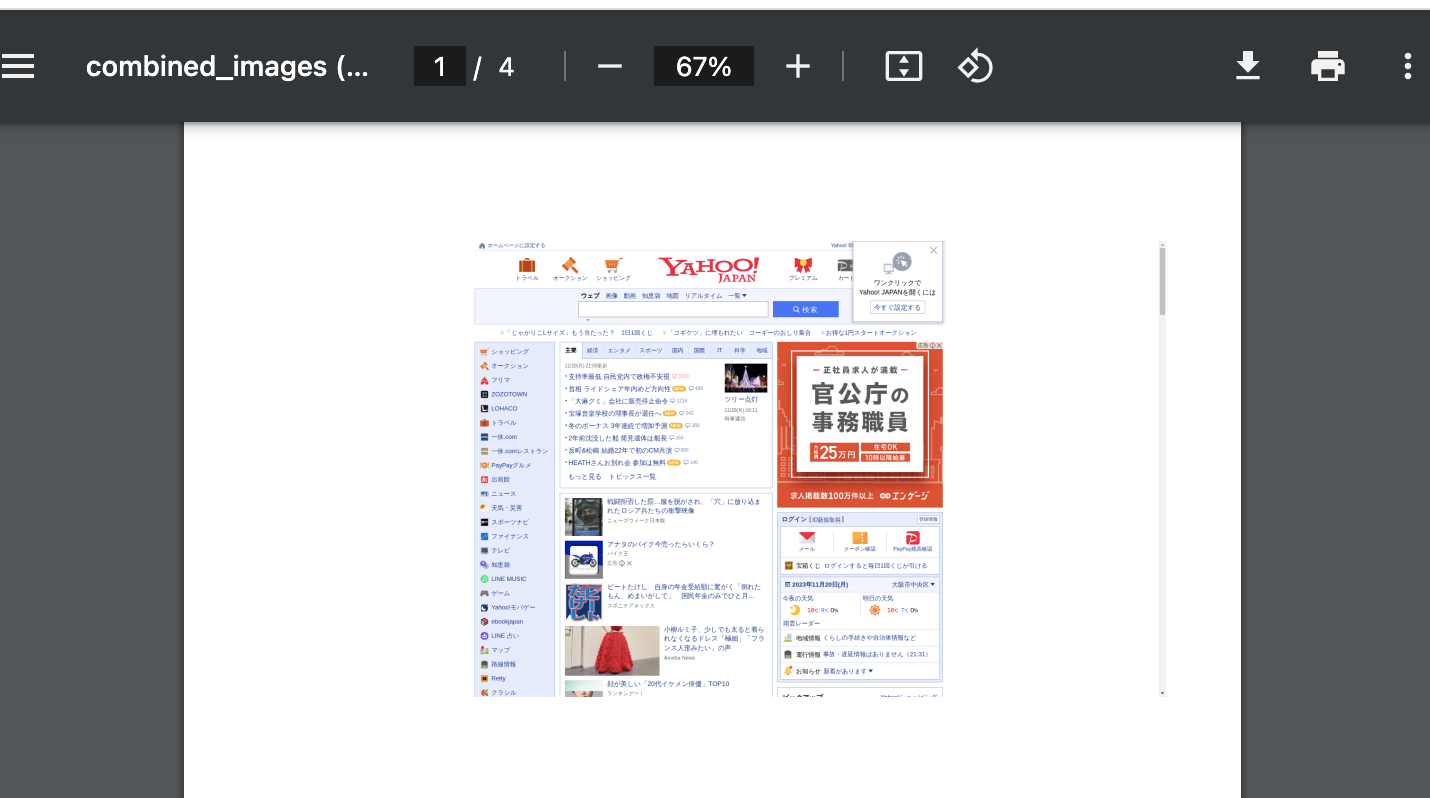
Task: Open 一休.com in the left sidebar
Action: click(x=504, y=437)
